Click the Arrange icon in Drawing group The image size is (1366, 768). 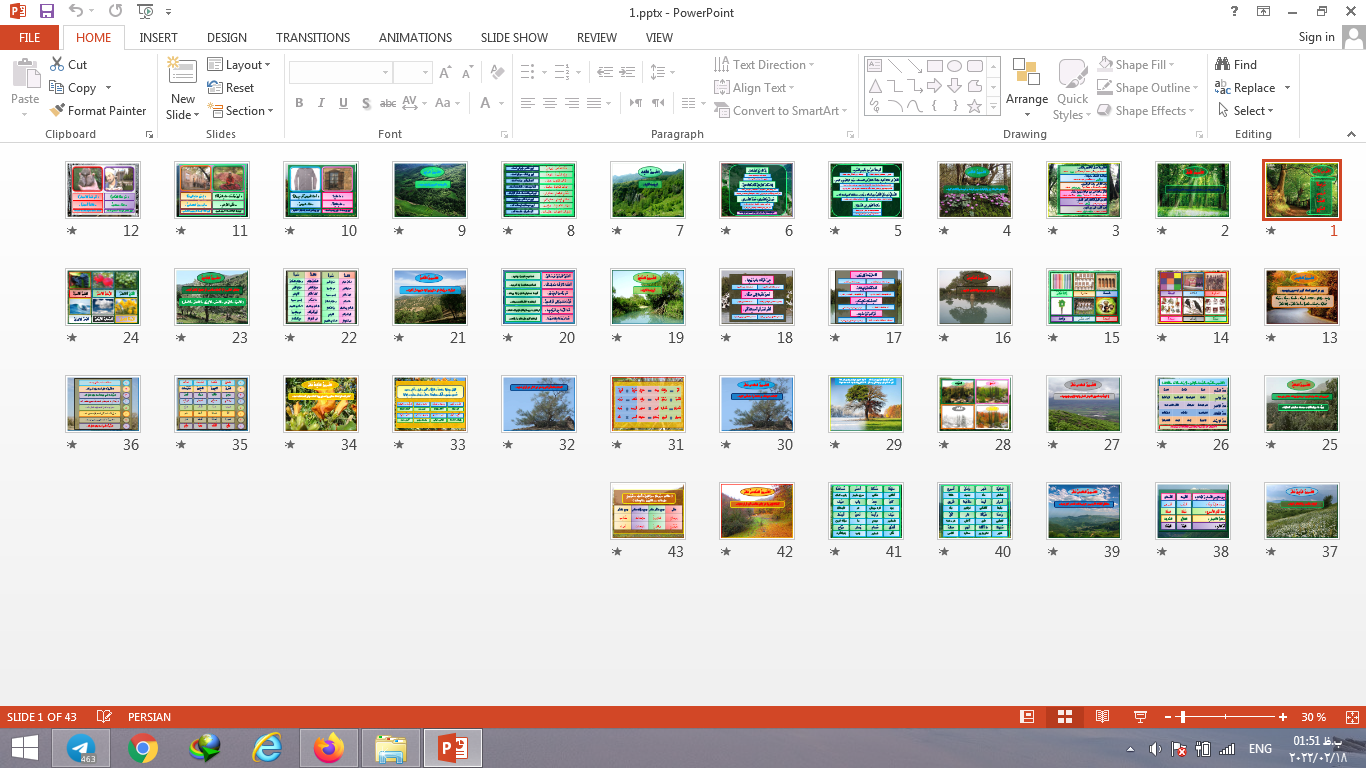click(x=1026, y=73)
